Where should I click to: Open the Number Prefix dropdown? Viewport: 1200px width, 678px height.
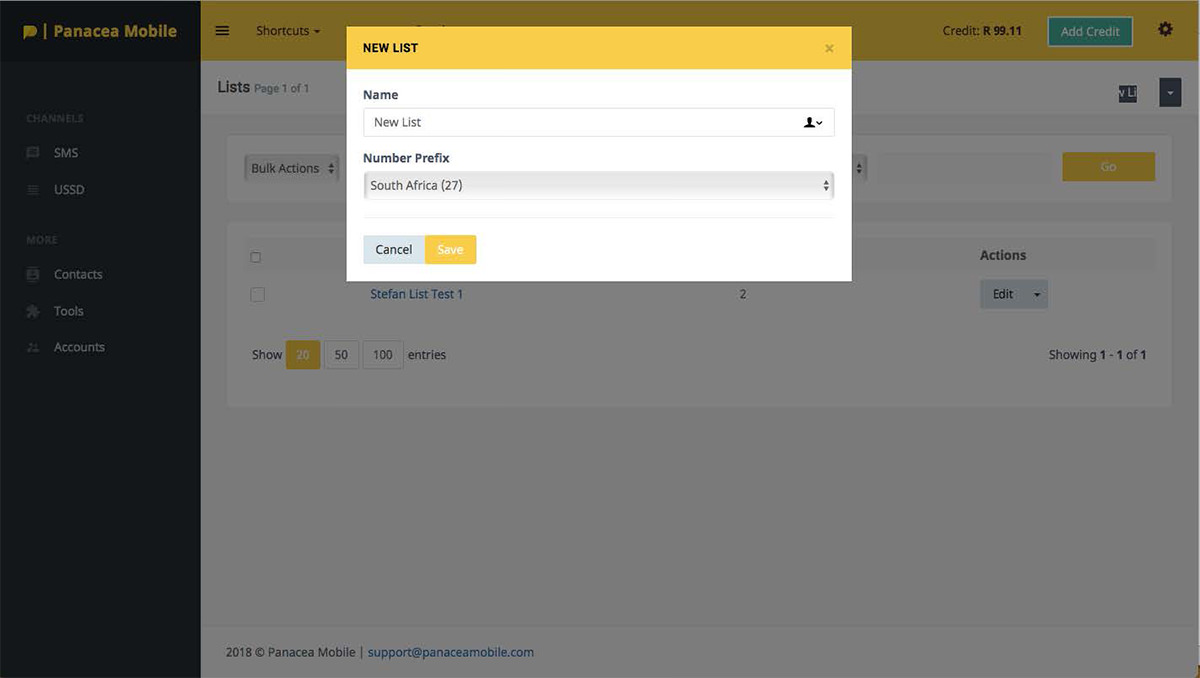598,185
